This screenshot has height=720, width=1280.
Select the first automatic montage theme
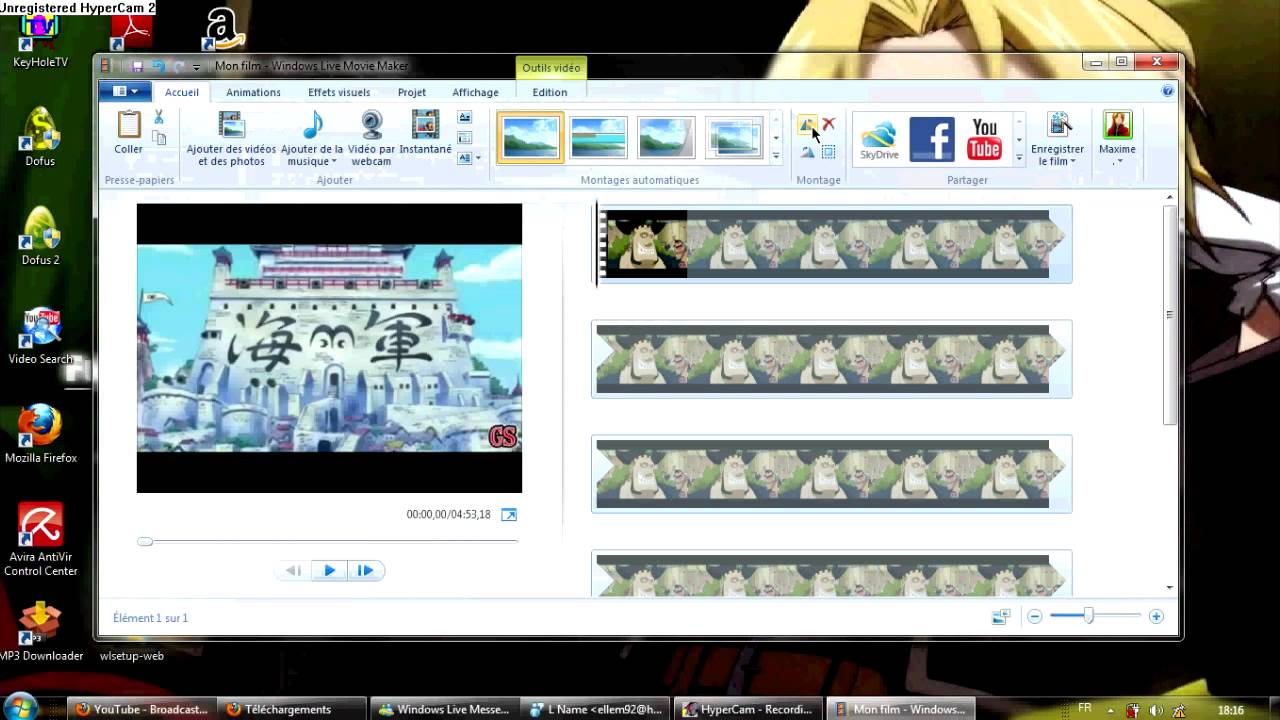530,138
